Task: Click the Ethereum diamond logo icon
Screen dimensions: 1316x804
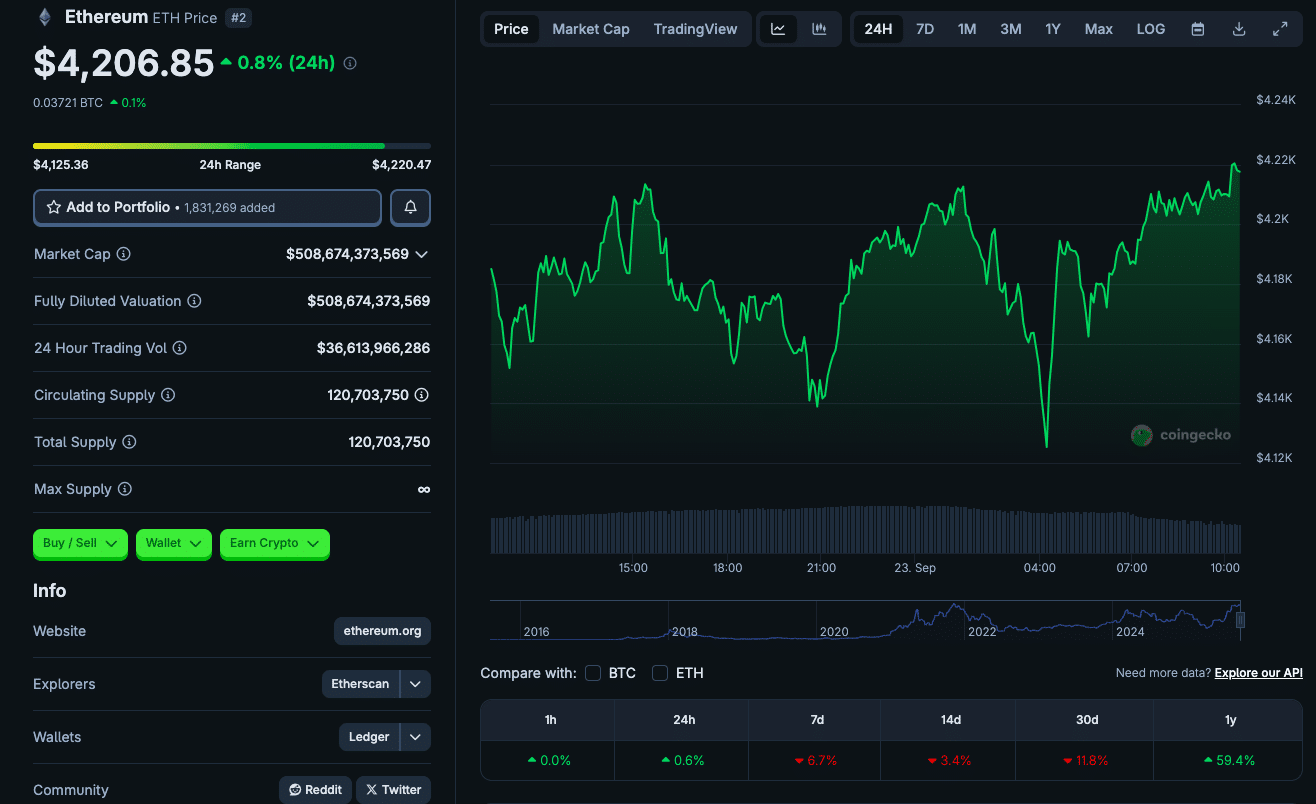Action: 44,17
